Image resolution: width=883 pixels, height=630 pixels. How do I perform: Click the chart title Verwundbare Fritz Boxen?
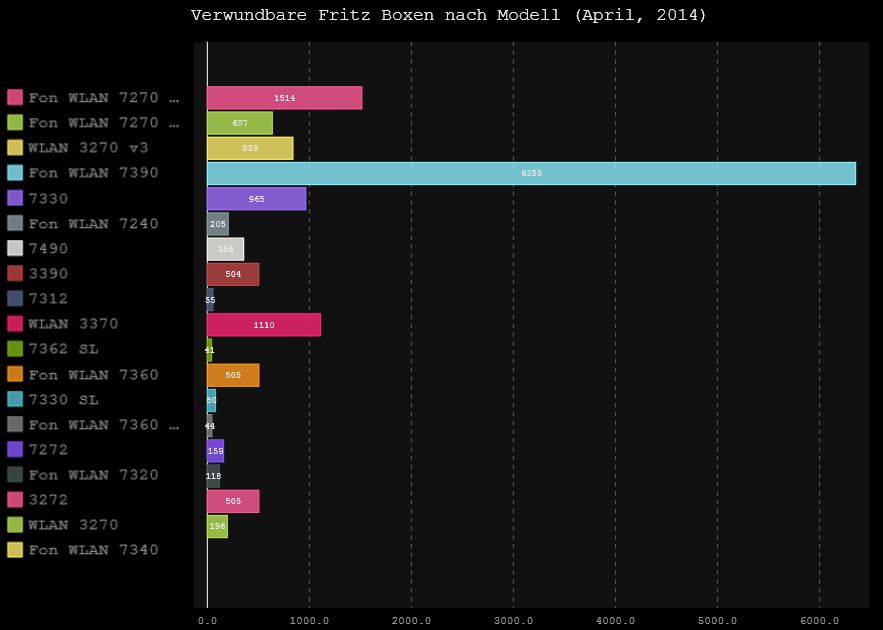click(448, 15)
